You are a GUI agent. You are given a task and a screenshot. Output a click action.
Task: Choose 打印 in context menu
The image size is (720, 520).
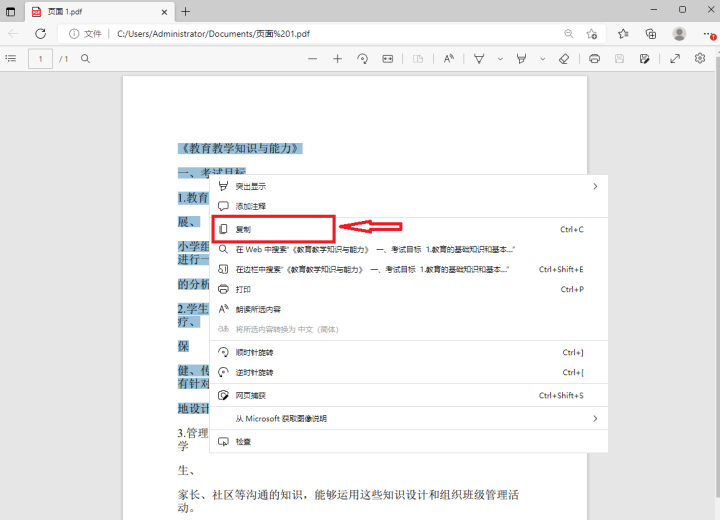click(409, 289)
